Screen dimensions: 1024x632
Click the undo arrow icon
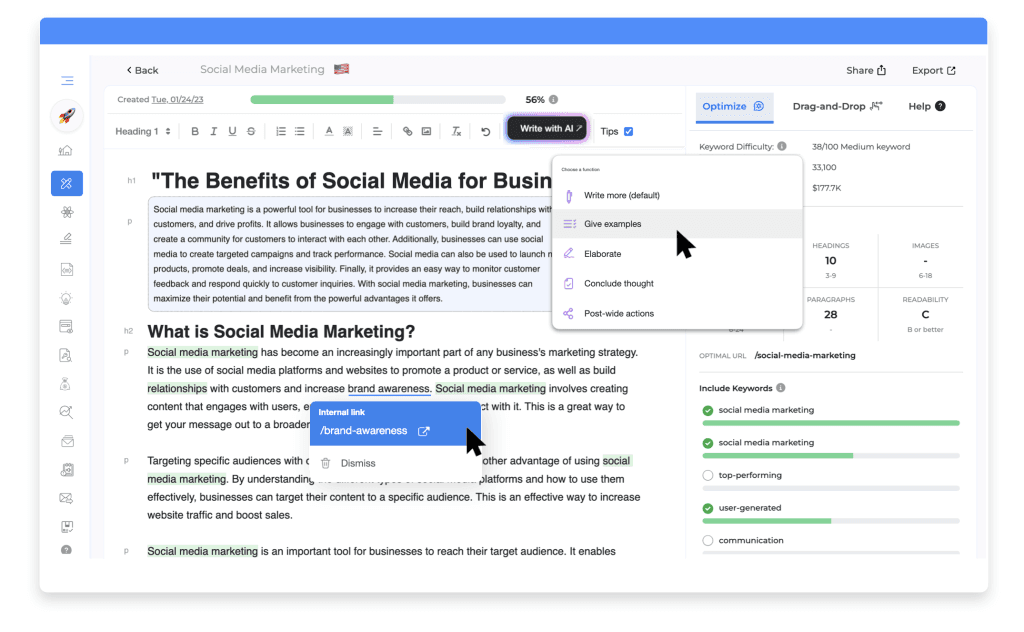[x=486, y=131]
